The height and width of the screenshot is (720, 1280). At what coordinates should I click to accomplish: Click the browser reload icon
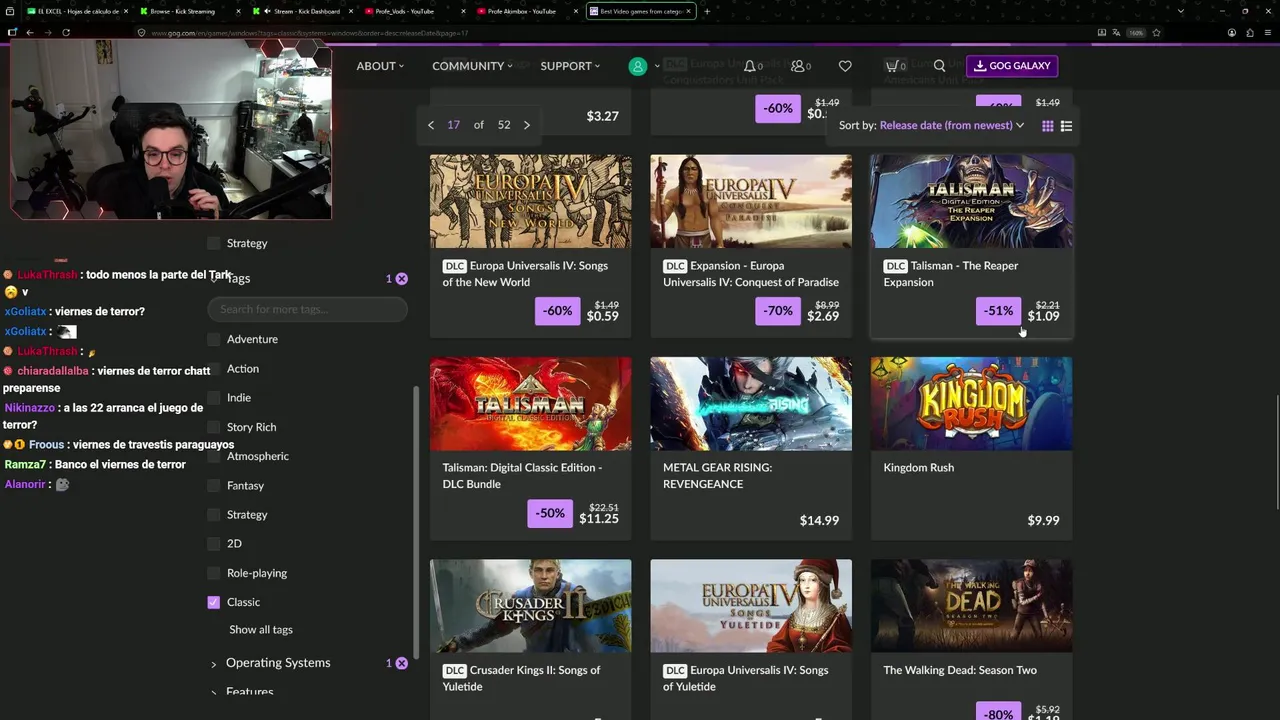[66, 32]
